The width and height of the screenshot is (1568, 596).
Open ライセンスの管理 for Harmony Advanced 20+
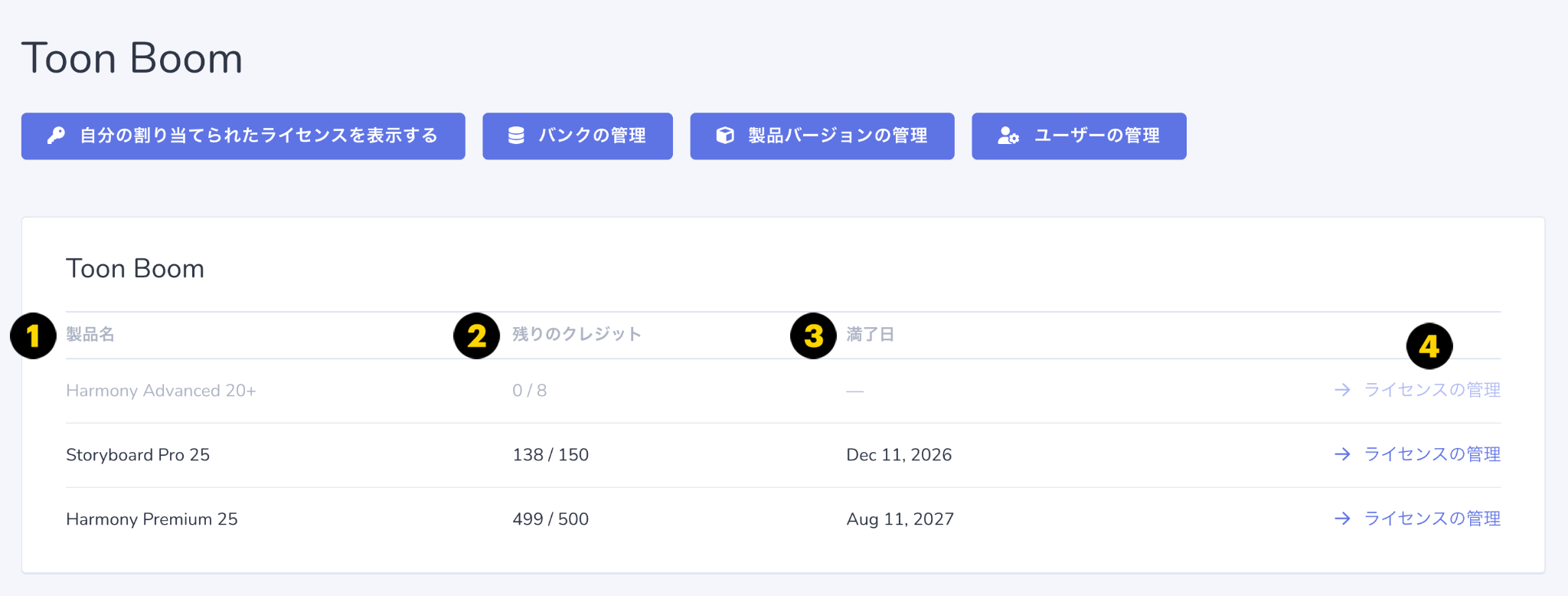point(1432,390)
